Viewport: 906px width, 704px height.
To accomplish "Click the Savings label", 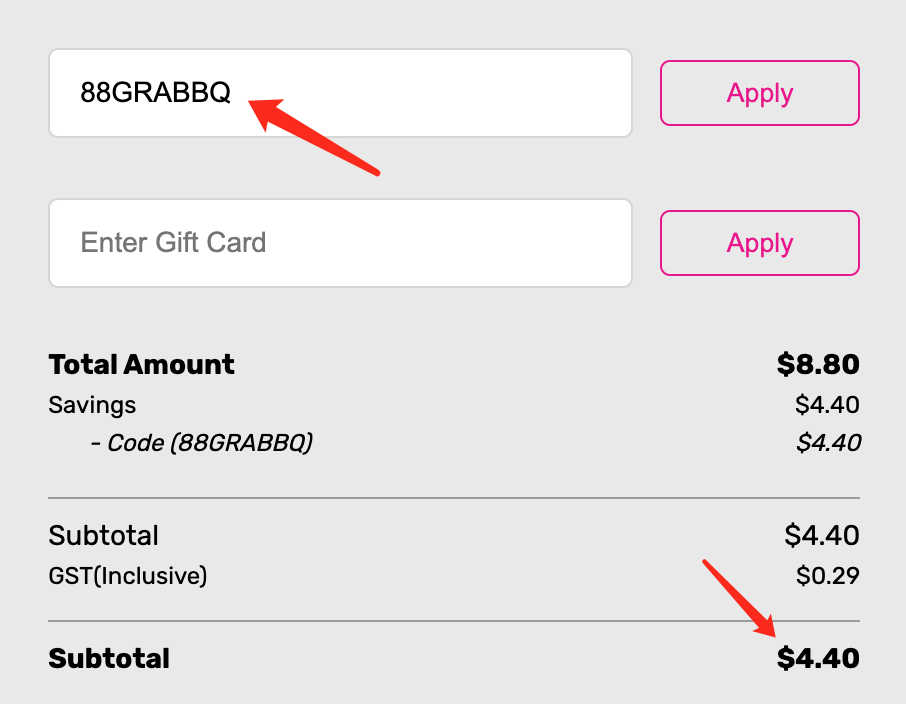I will [92, 405].
